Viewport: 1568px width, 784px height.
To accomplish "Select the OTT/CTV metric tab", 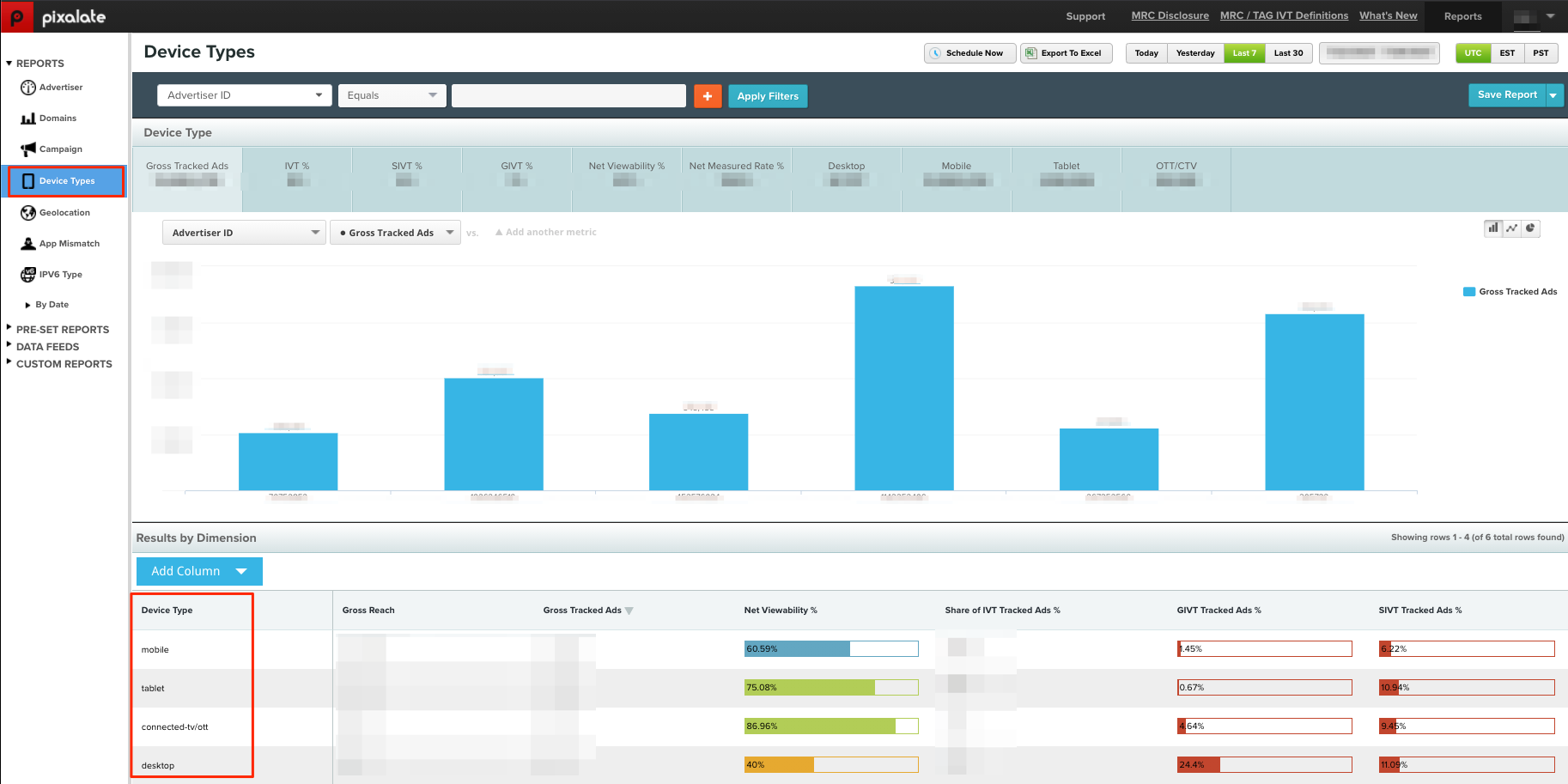I will (x=1176, y=179).
